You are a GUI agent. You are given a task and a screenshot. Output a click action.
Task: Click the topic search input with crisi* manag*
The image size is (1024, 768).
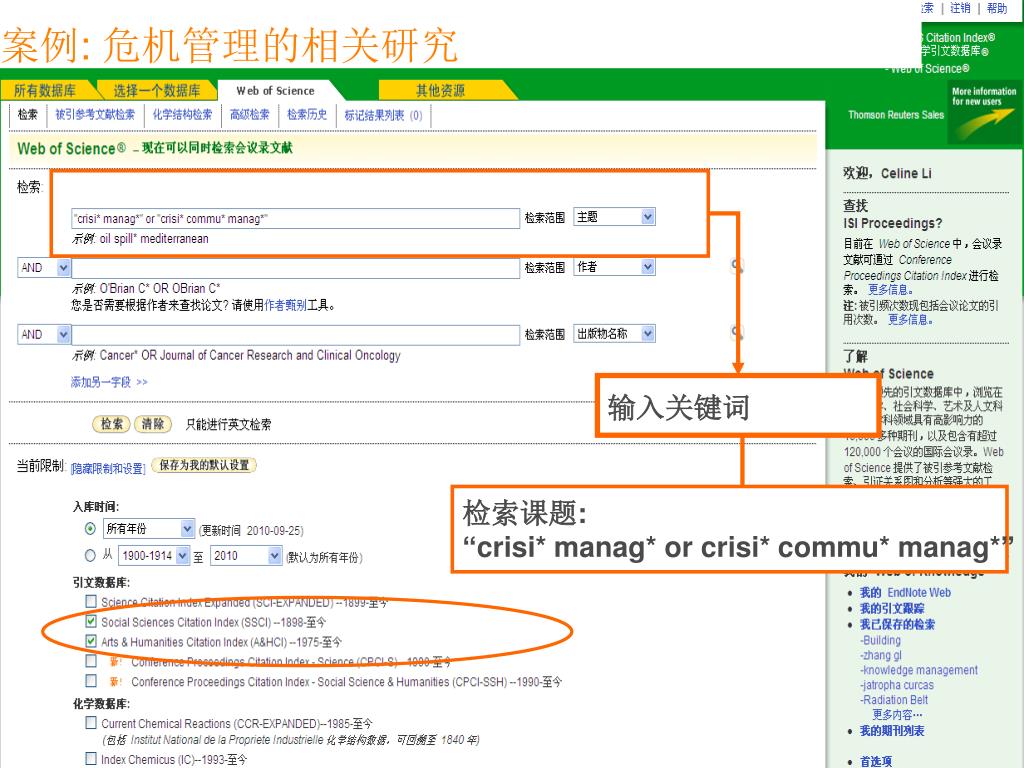click(295, 218)
